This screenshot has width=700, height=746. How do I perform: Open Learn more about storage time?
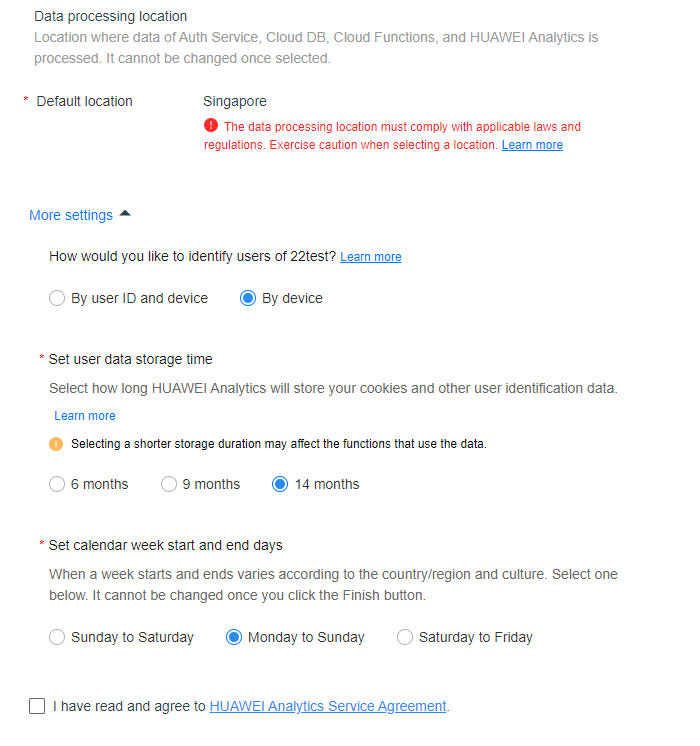85,416
